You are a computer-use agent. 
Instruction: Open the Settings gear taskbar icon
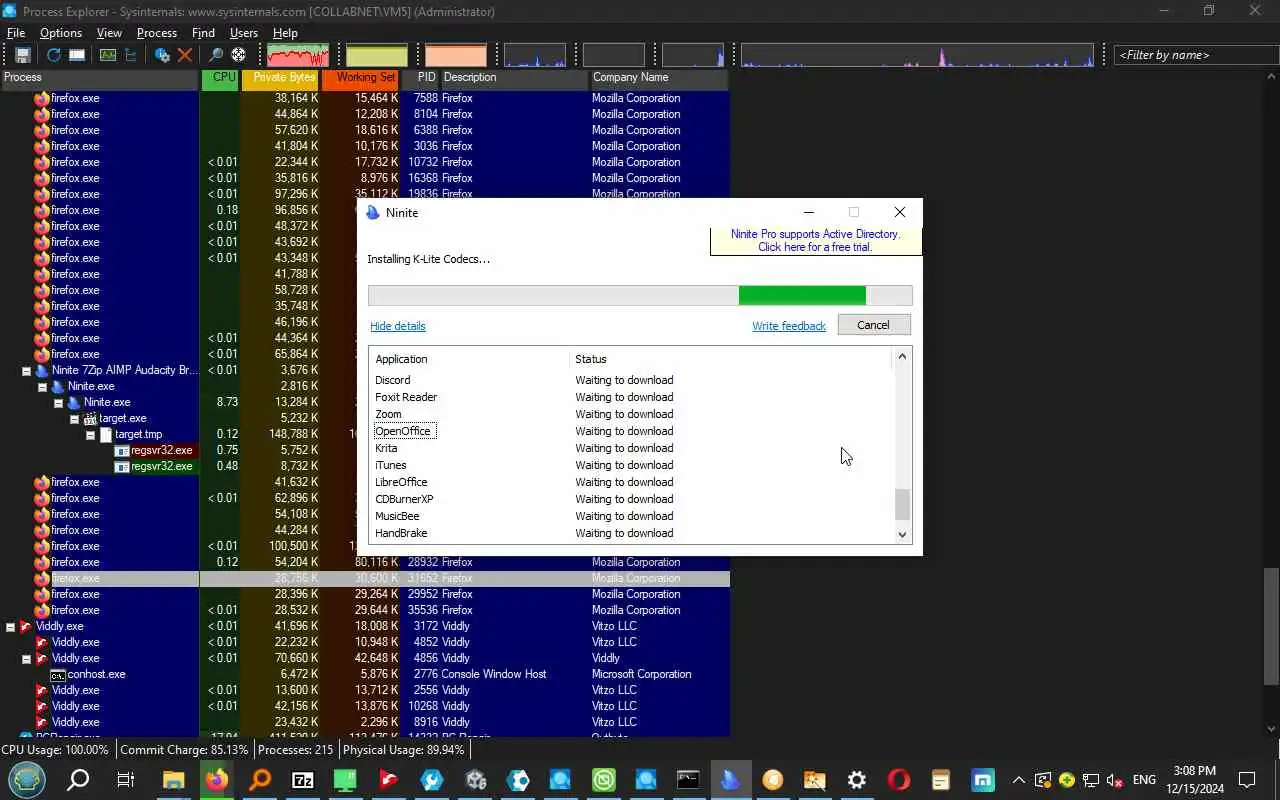coord(856,780)
